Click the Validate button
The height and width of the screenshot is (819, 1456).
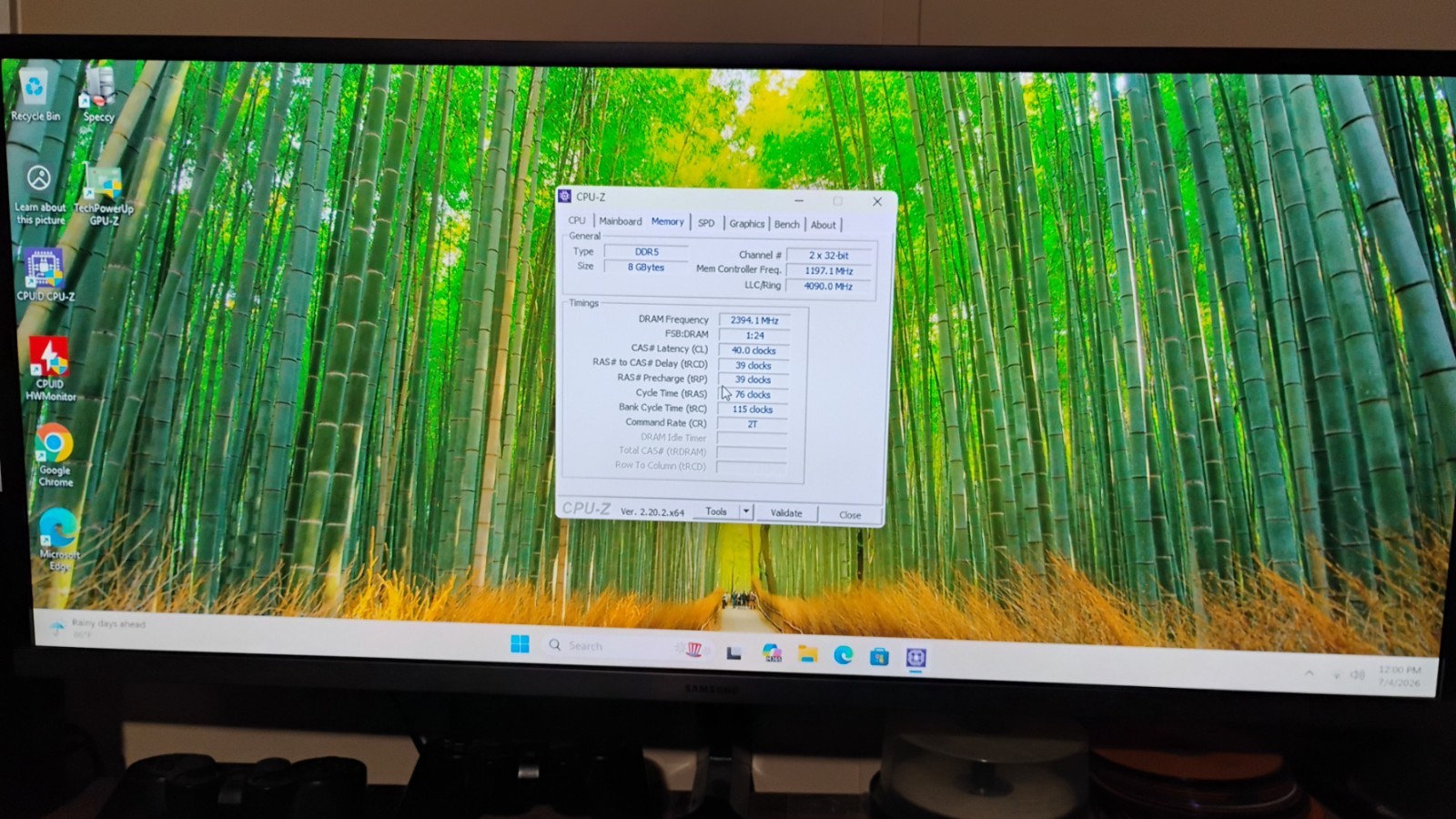coord(786,513)
